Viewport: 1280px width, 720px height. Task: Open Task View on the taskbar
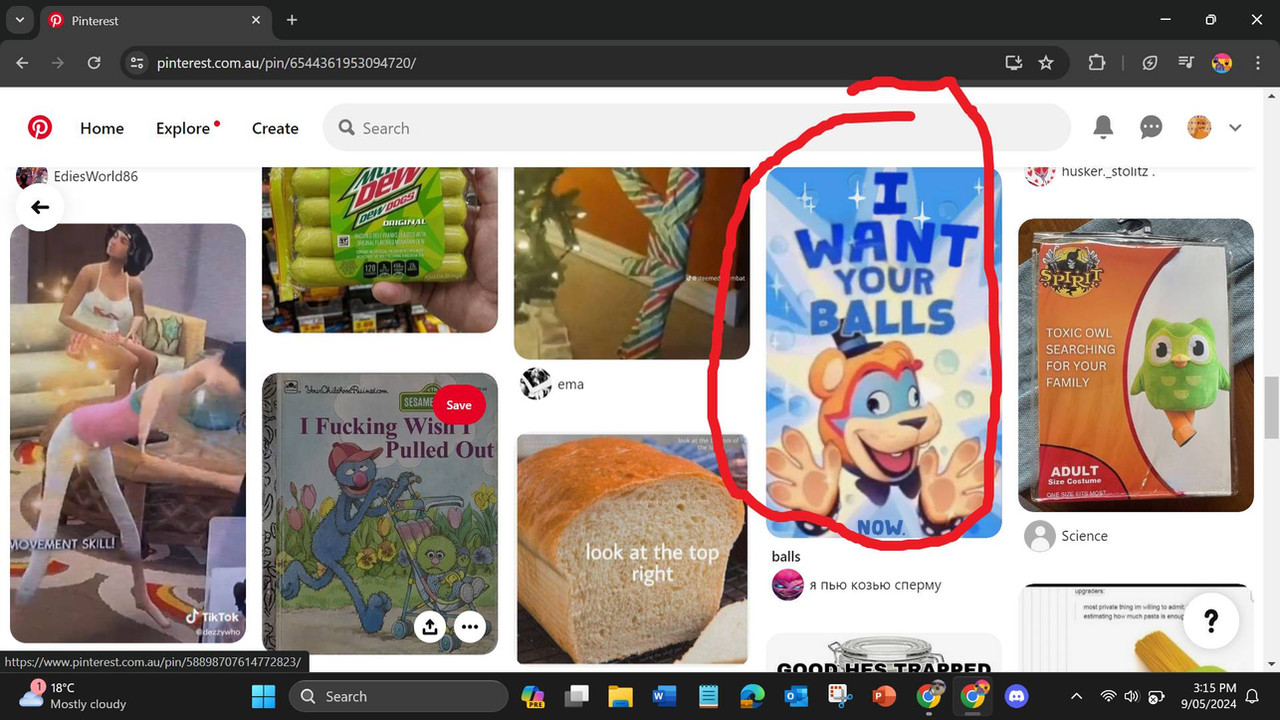(x=577, y=696)
